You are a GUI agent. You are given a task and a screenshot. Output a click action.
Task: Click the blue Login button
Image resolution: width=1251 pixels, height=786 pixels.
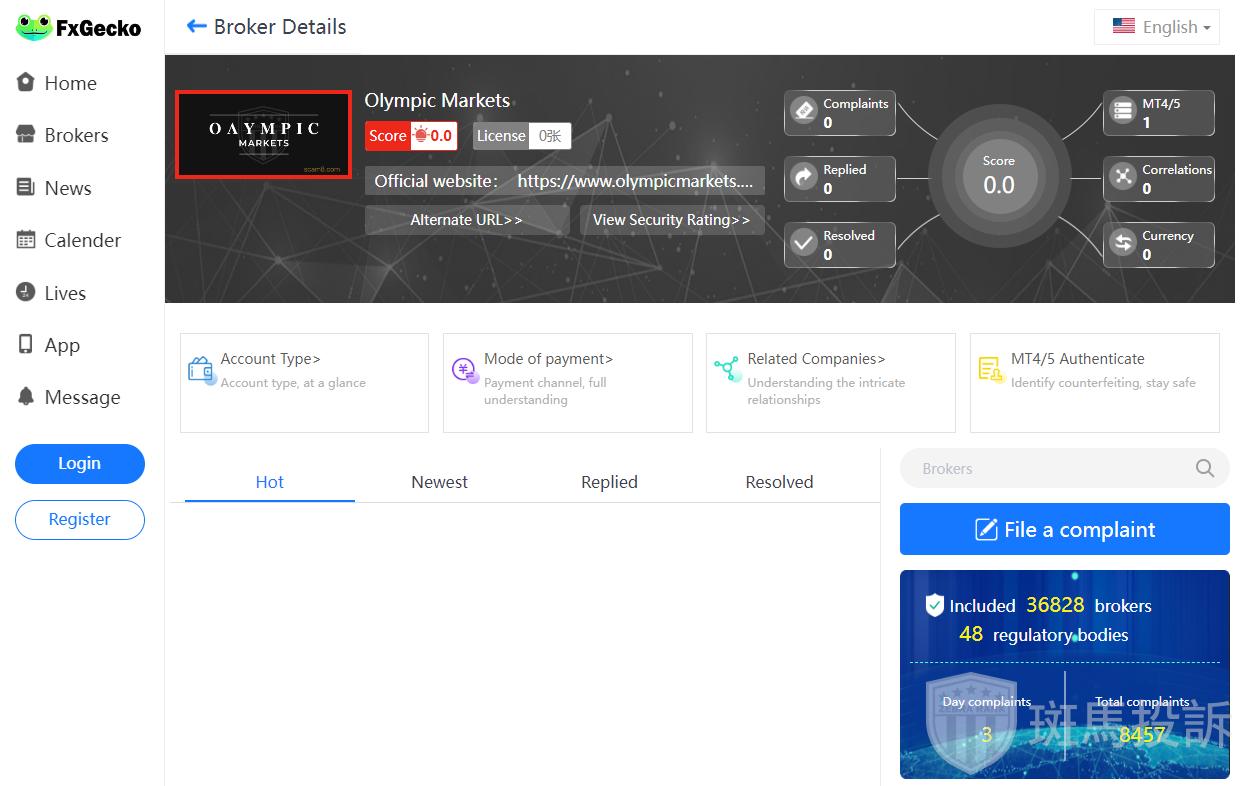coord(80,463)
